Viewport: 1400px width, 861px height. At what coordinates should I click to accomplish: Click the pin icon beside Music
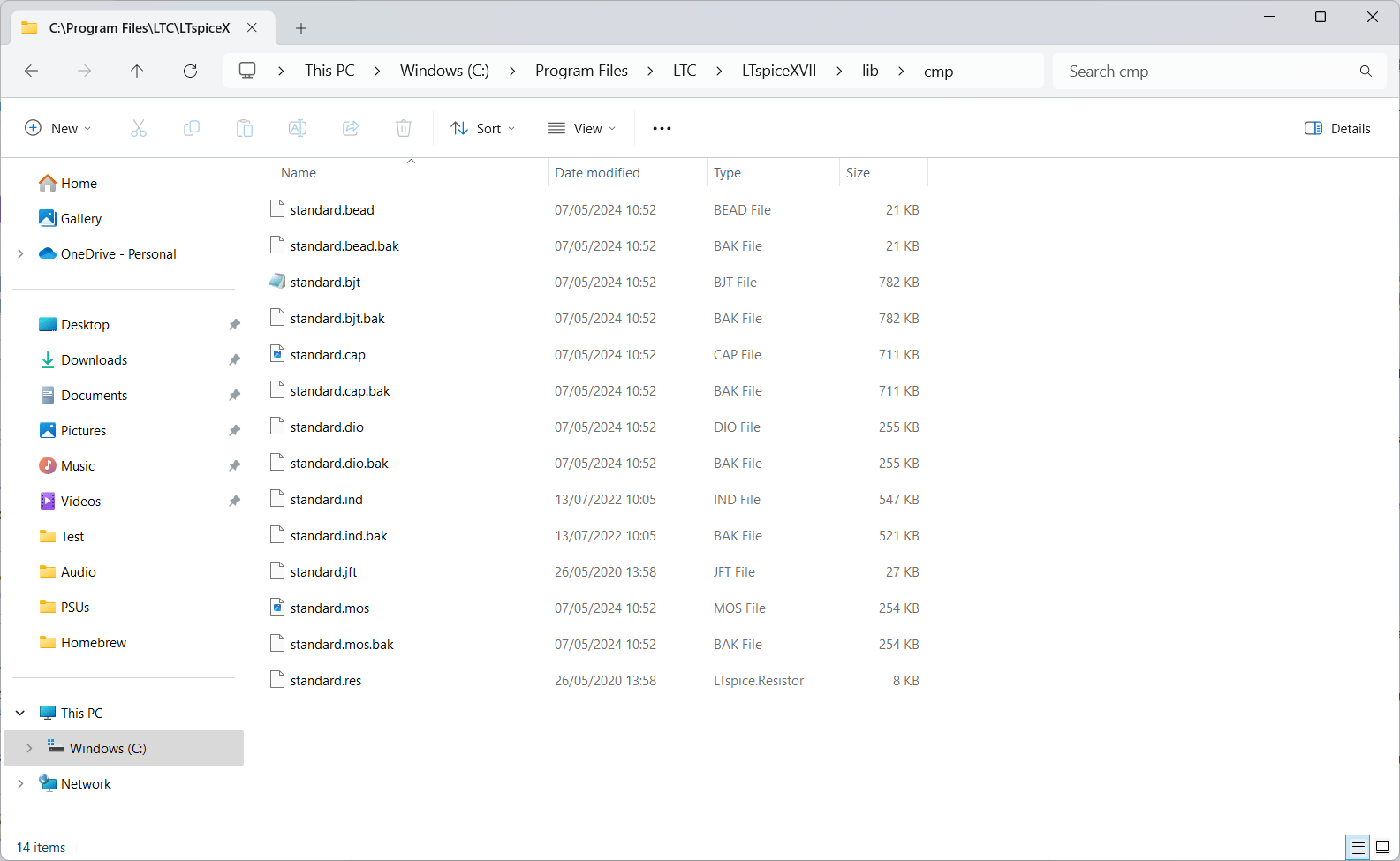(234, 466)
